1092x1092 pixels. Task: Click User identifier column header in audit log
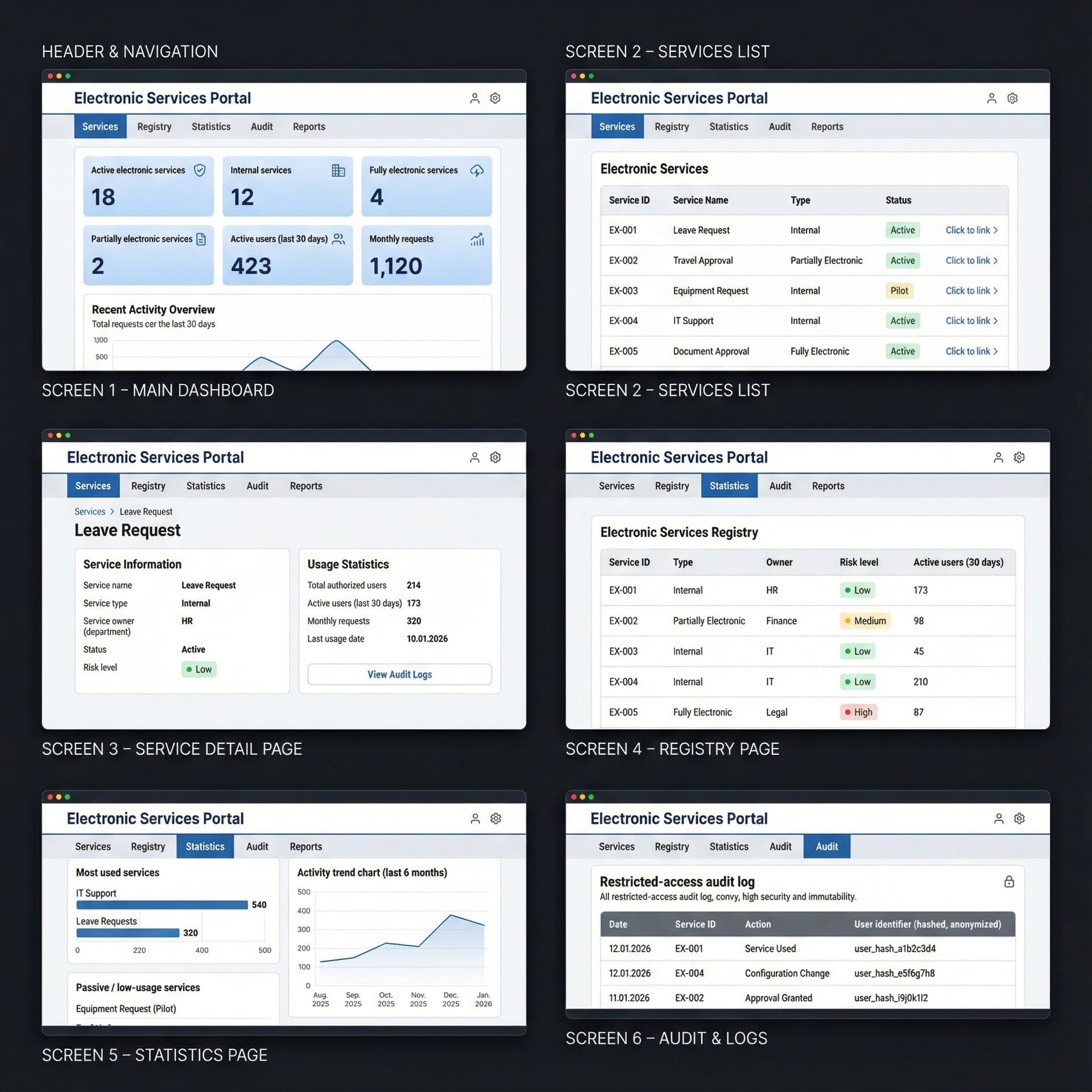pyautogui.click(x=928, y=924)
